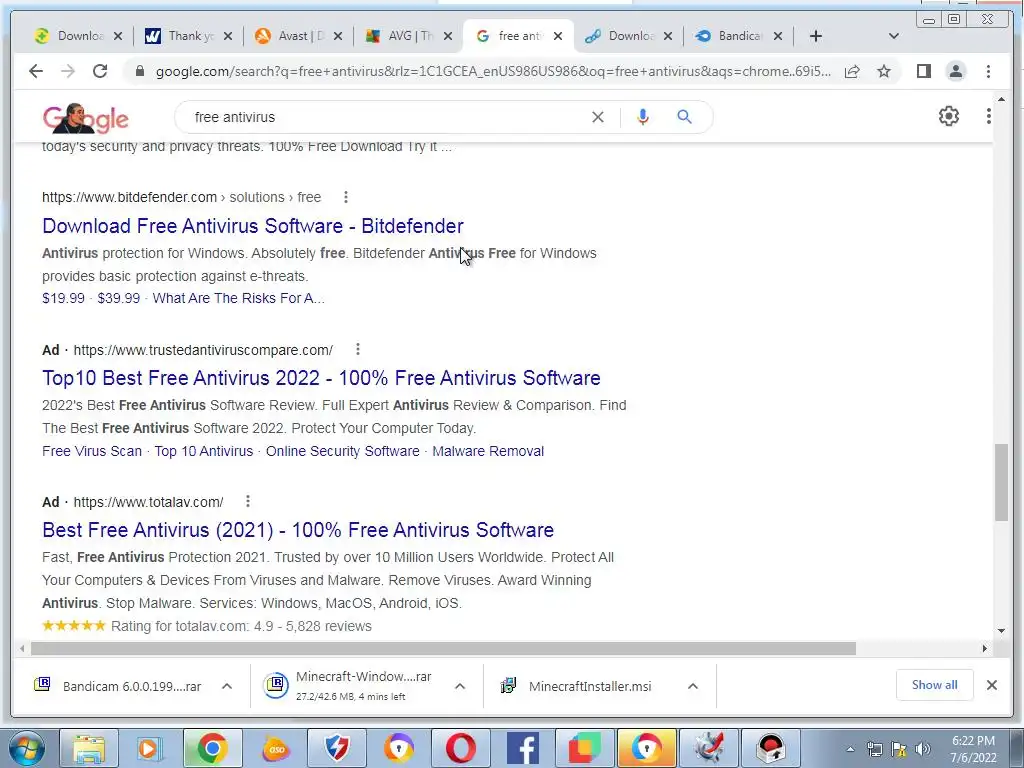Switch to the Avast tab
Image resolution: width=1024 pixels, height=768 pixels.
[x=298, y=36]
